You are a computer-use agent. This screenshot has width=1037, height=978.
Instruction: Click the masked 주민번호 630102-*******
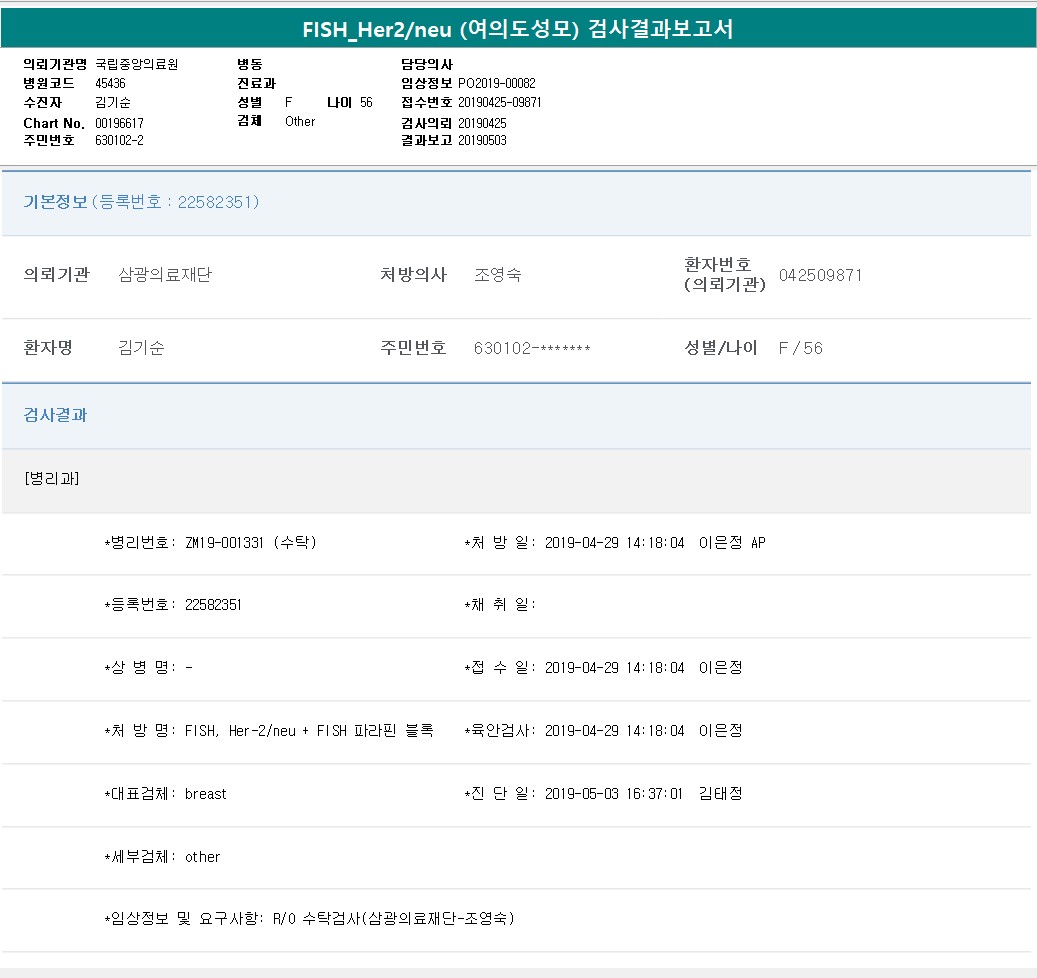pos(532,348)
